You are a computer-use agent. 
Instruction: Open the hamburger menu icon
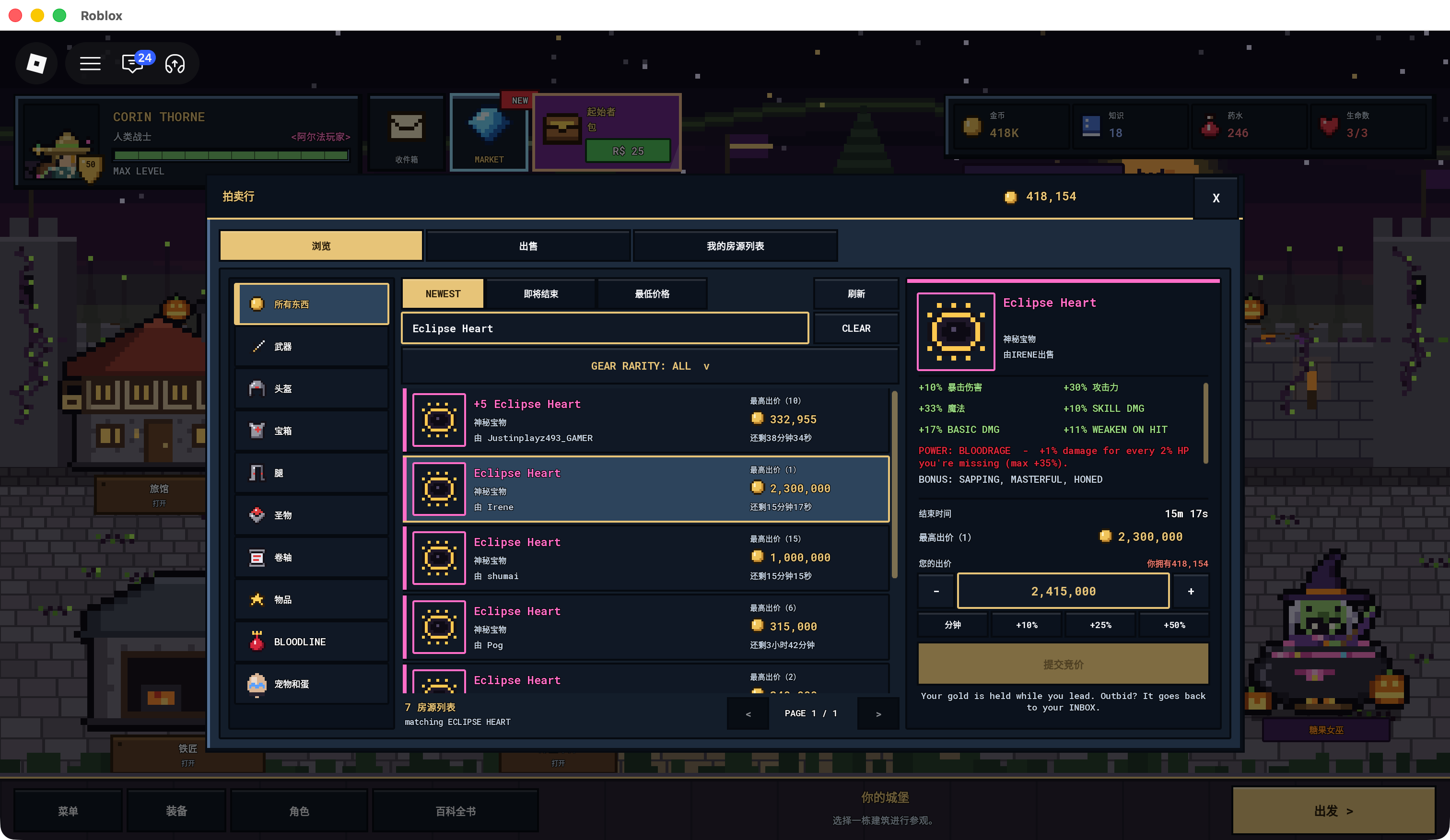(x=90, y=63)
